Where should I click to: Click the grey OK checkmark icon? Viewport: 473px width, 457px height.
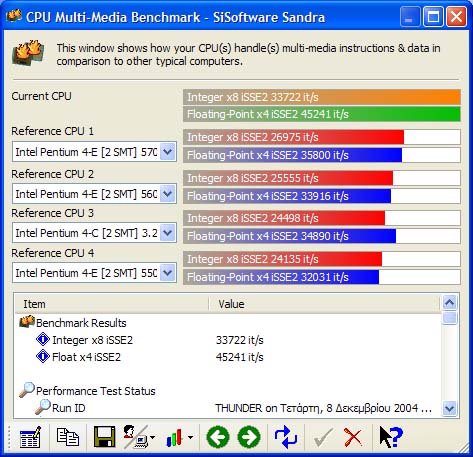point(323,437)
